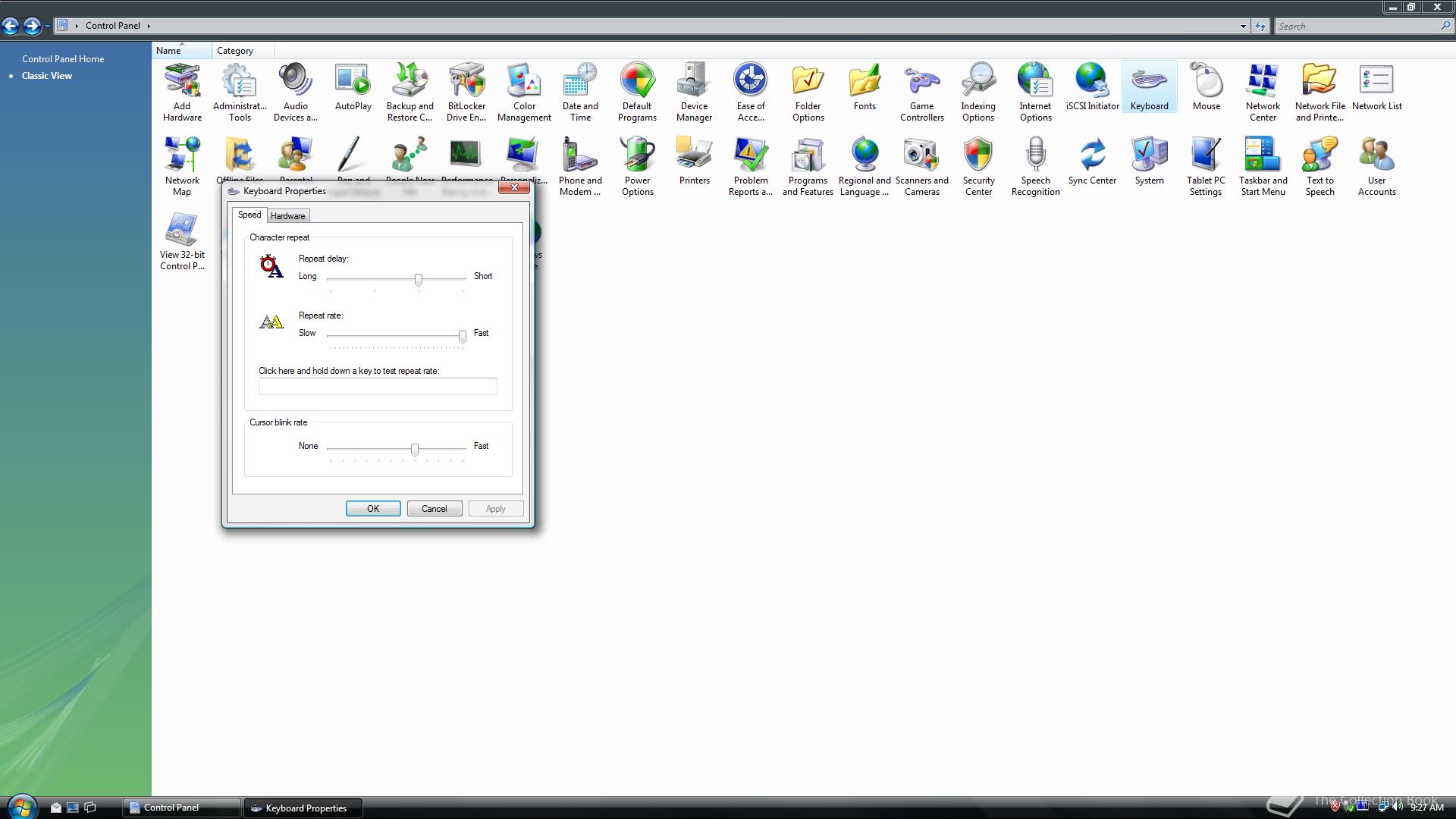Click Cancel in Keyboard Properties
The width and height of the screenshot is (1456, 819).
click(435, 509)
